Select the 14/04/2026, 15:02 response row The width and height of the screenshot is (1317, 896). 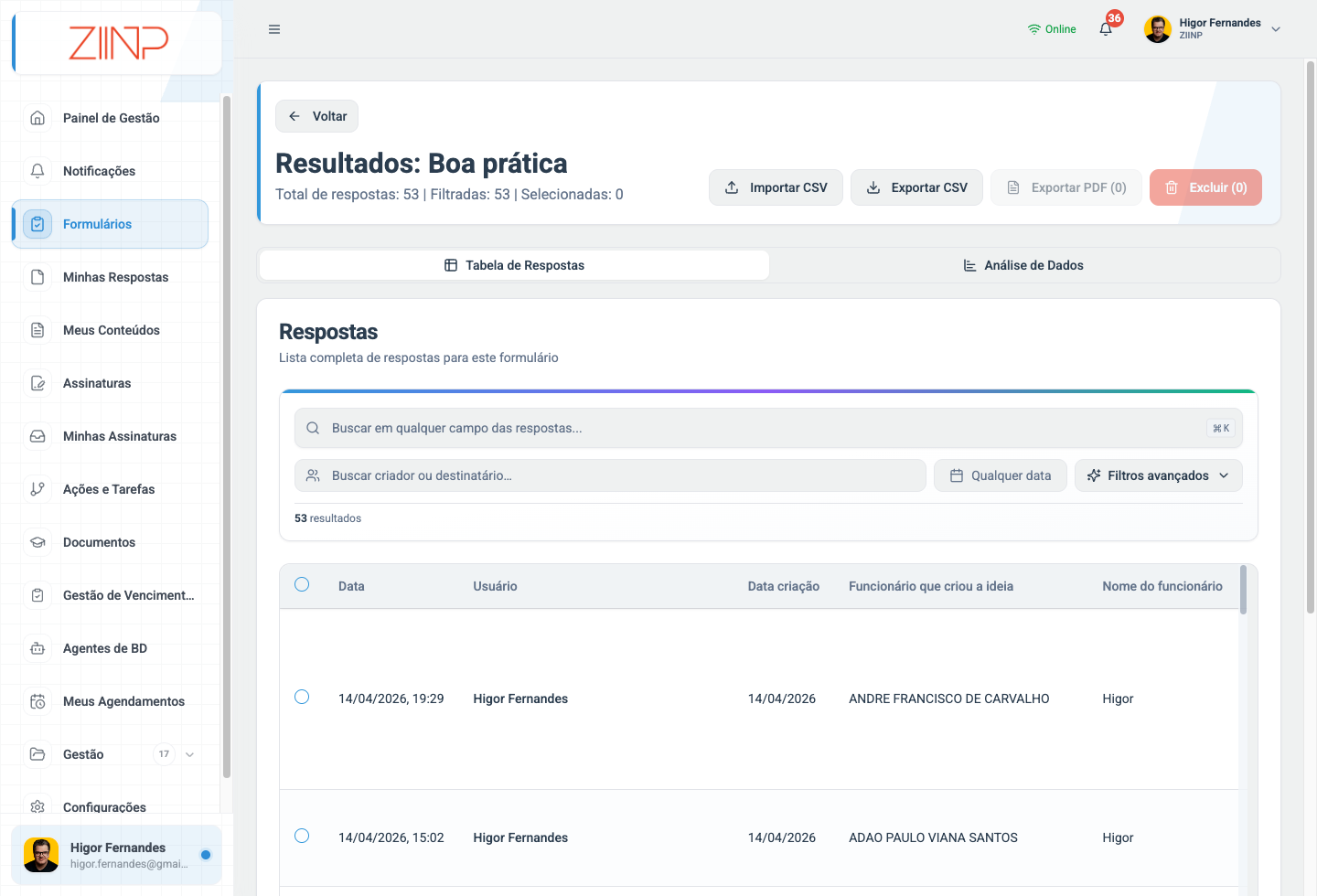(x=302, y=836)
